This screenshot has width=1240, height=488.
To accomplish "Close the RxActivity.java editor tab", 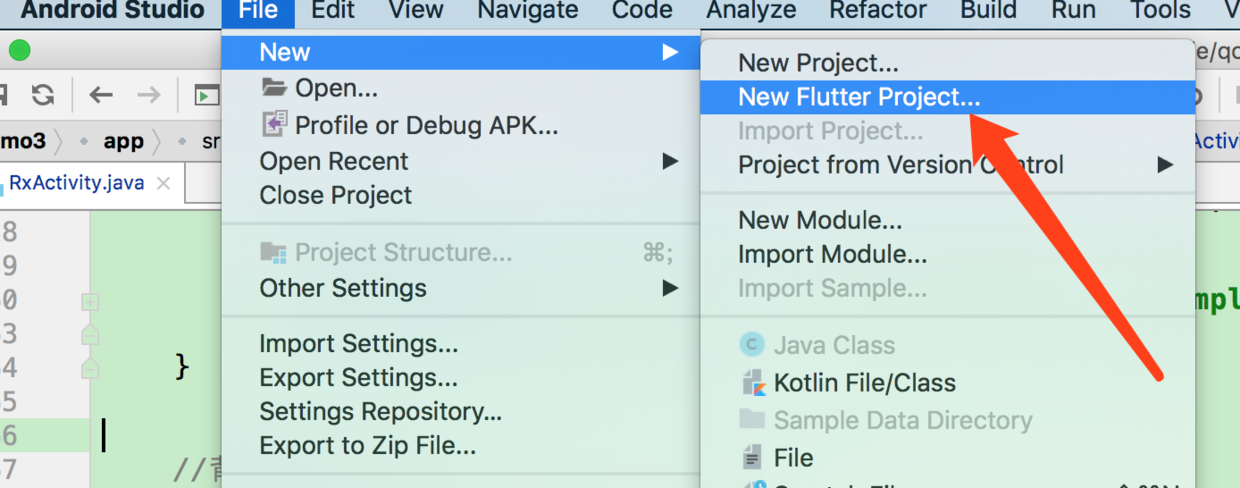I will click(x=164, y=184).
